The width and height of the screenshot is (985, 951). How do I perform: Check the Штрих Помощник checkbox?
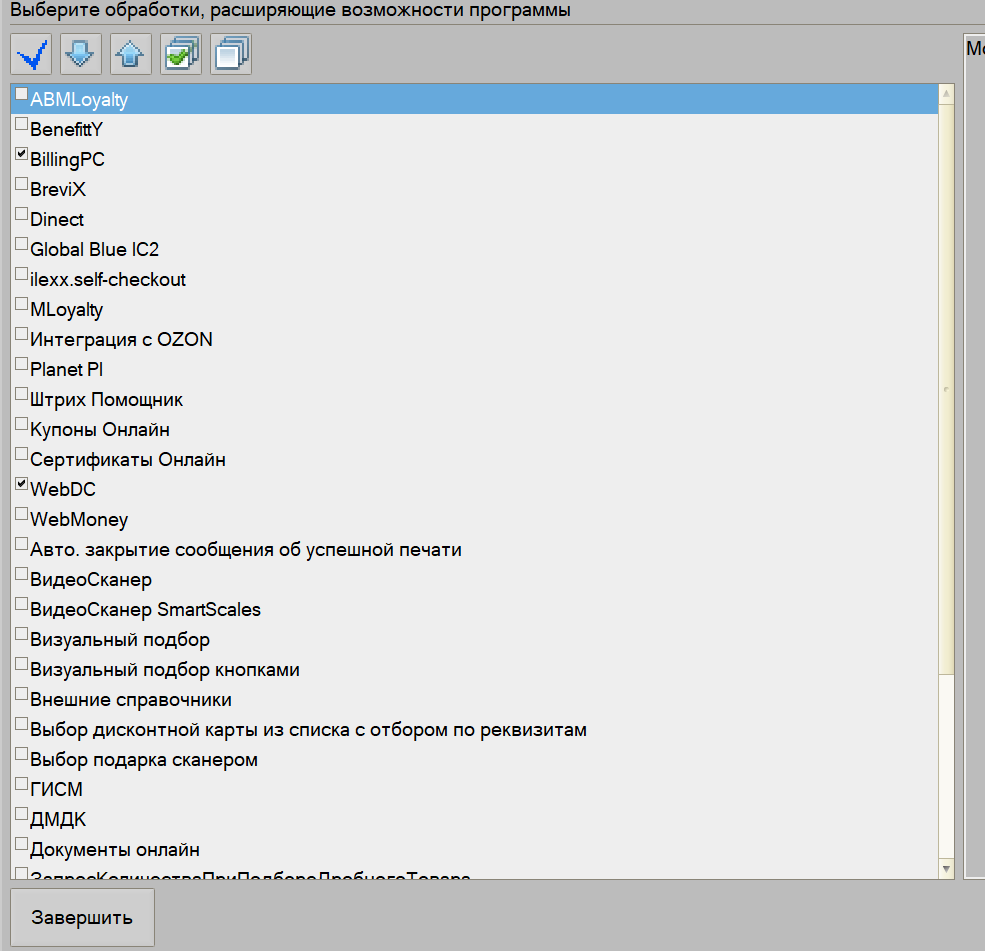click(21, 395)
